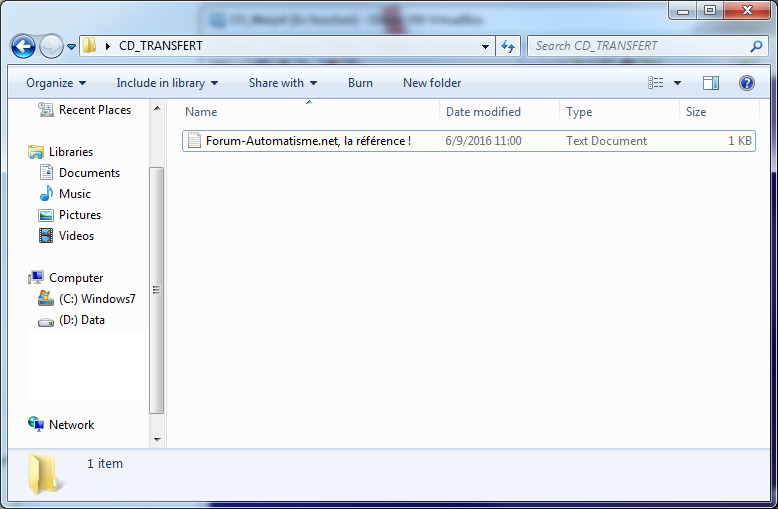Select Forum-Automatisme.net text file
The height and width of the screenshot is (509, 778).
tap(307, 141)
